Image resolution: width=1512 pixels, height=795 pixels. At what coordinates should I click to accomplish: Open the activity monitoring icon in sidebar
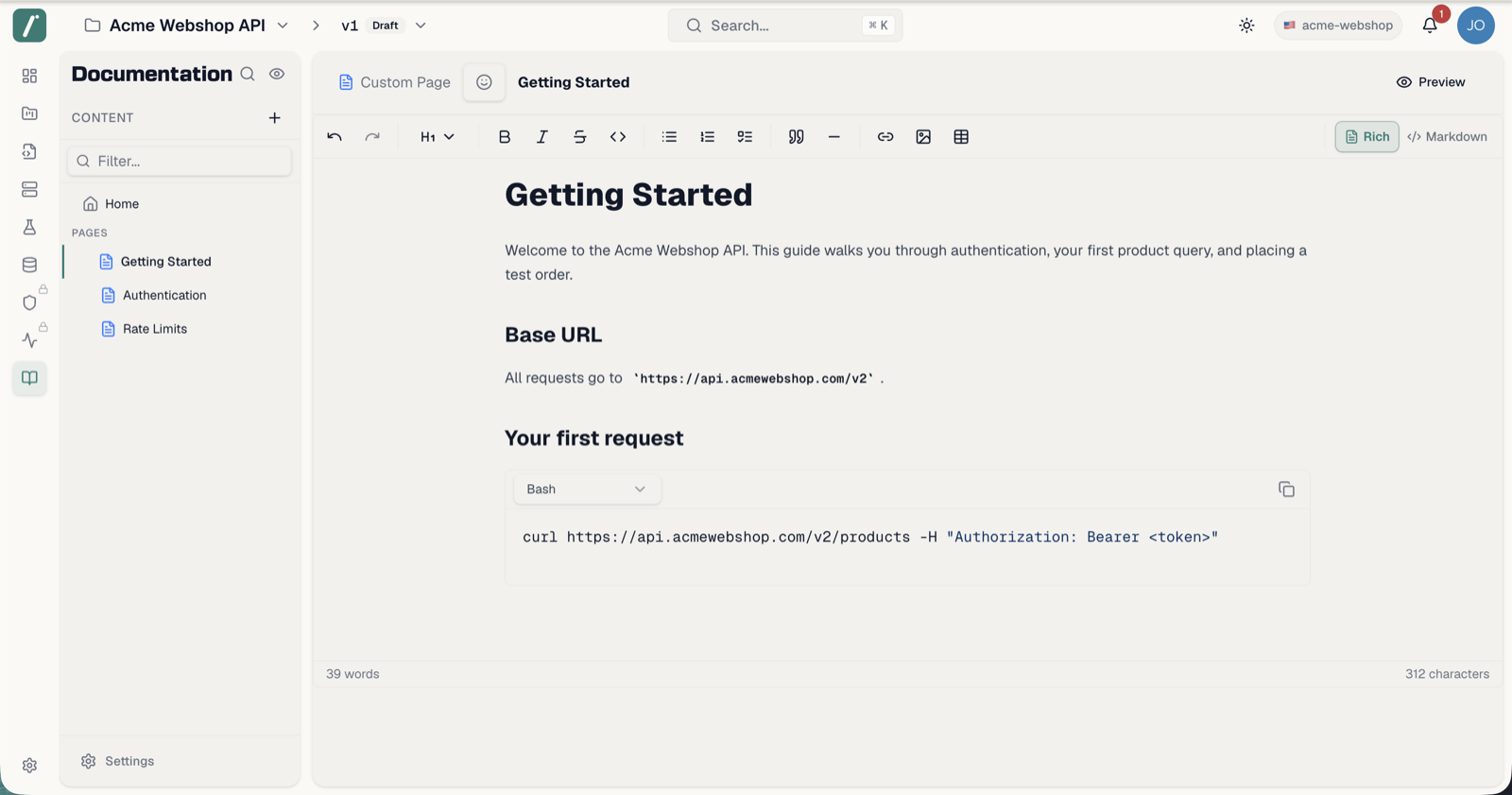point(29,340)
